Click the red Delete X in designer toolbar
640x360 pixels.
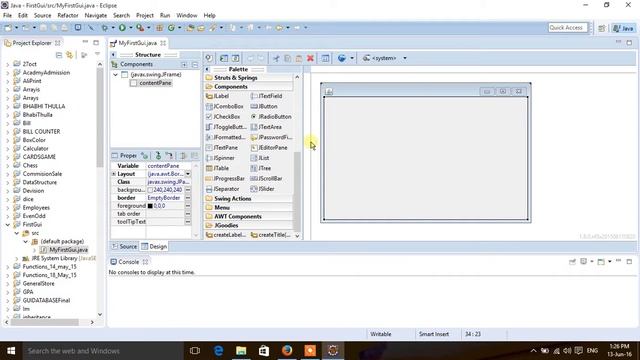tap(310, 58)
